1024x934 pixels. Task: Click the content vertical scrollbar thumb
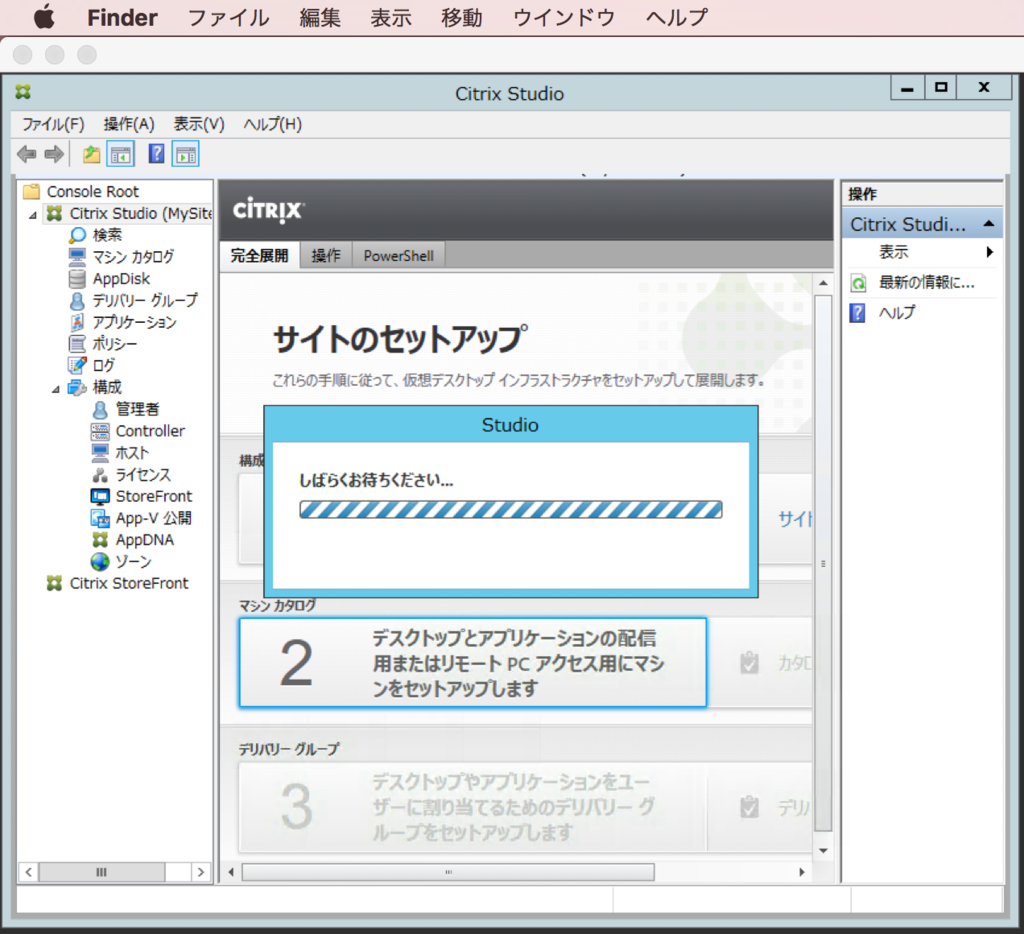click(x=823, y=563)
